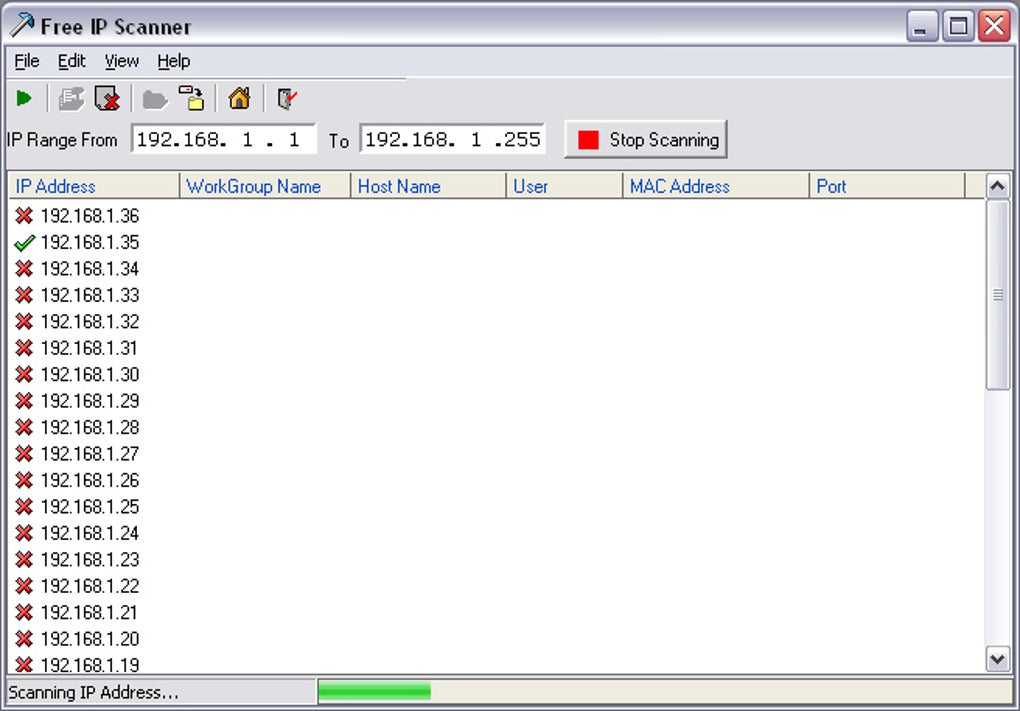
Task: Click the greyed export list toolbar icon
Action: 71,99
